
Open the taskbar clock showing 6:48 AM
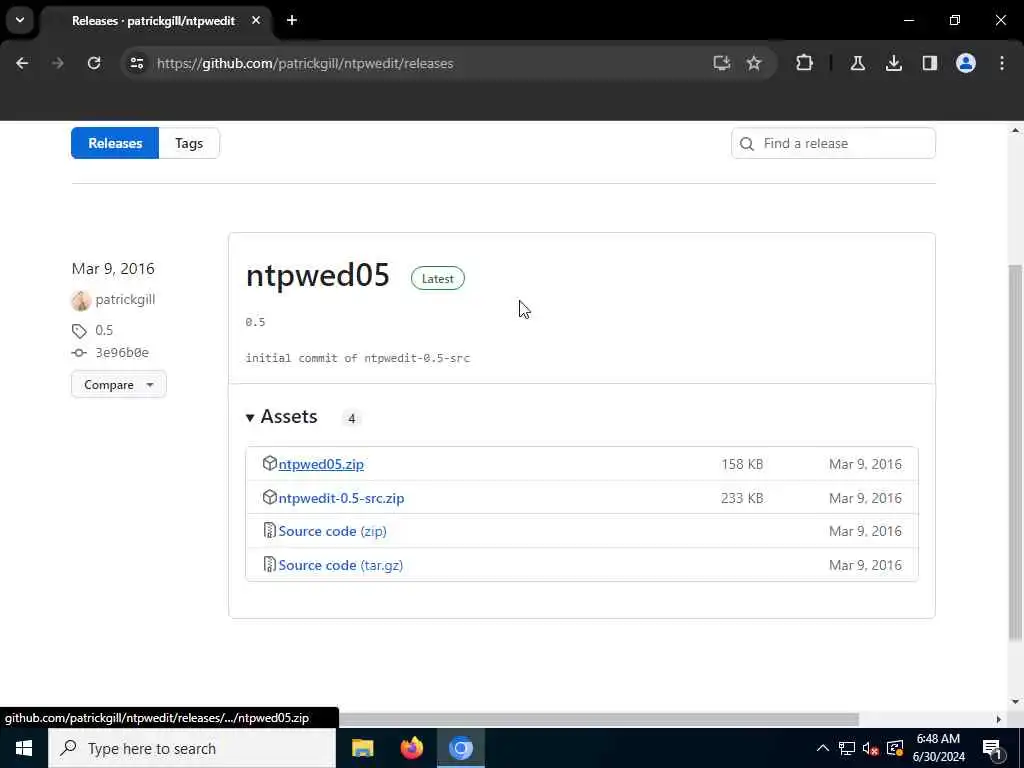pos(938,748)
